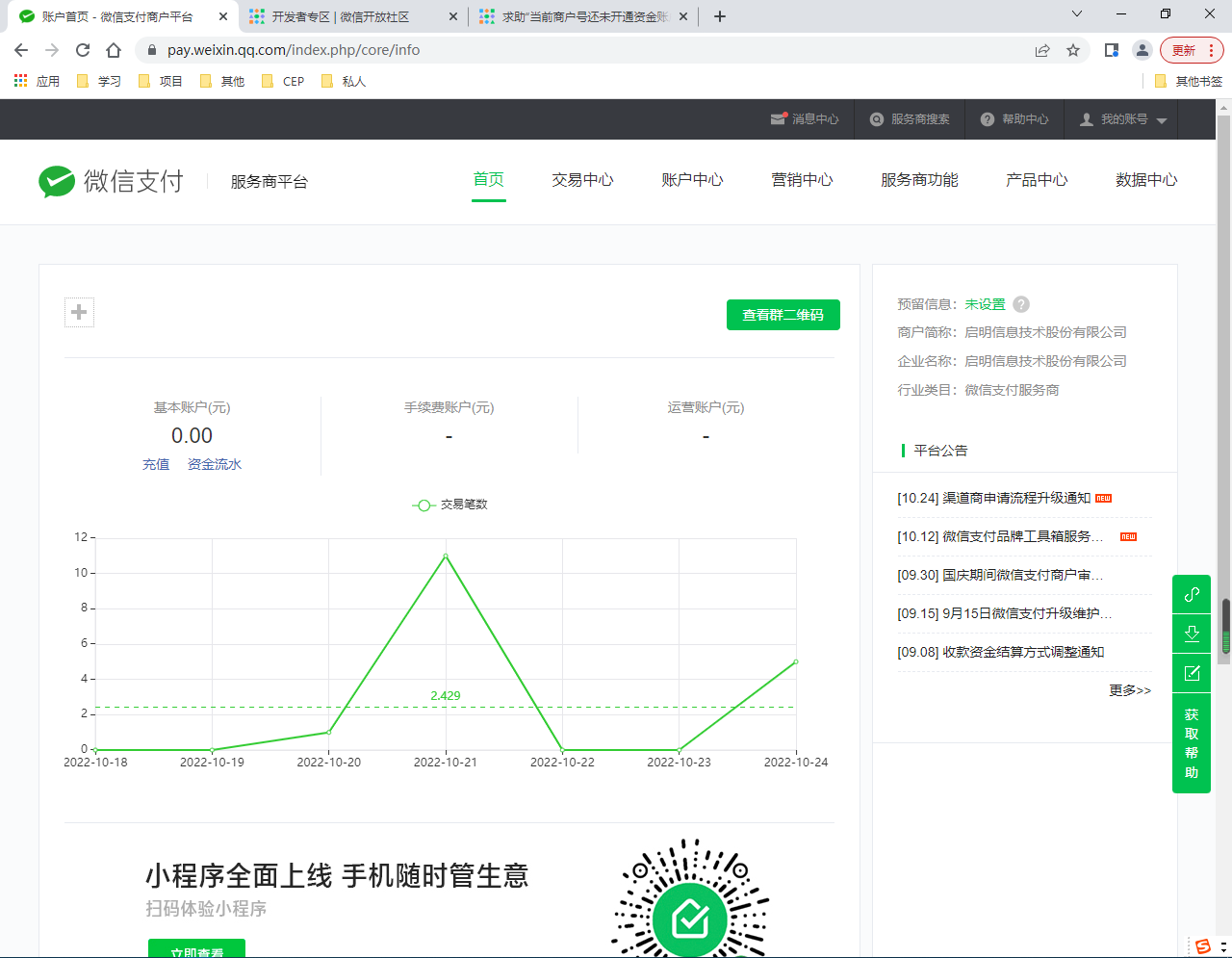Click the 更新 Chrome update button
The height and width of the screenshot is (958, 1232).
pos(1192,50)
